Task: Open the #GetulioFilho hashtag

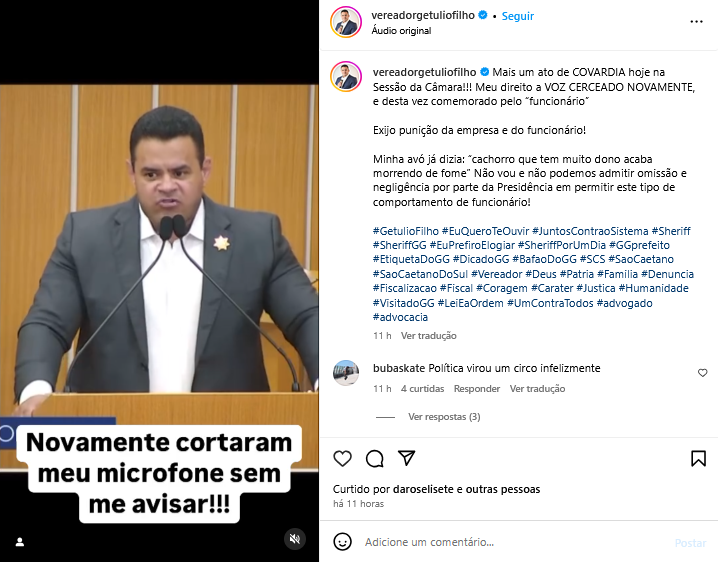Action: [x=406, y=231]
